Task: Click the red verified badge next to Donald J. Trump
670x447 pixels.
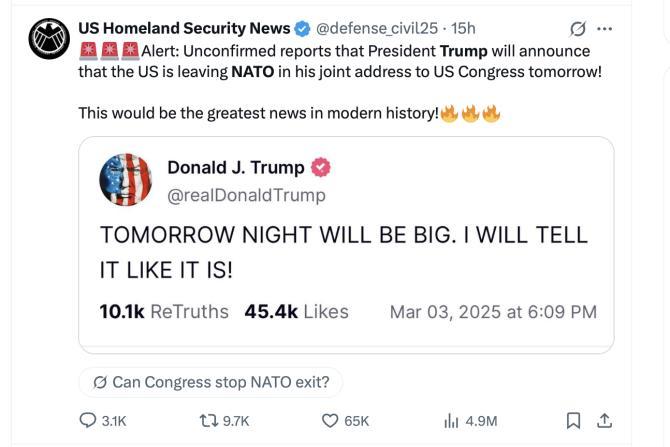Action: coord(322,167)
